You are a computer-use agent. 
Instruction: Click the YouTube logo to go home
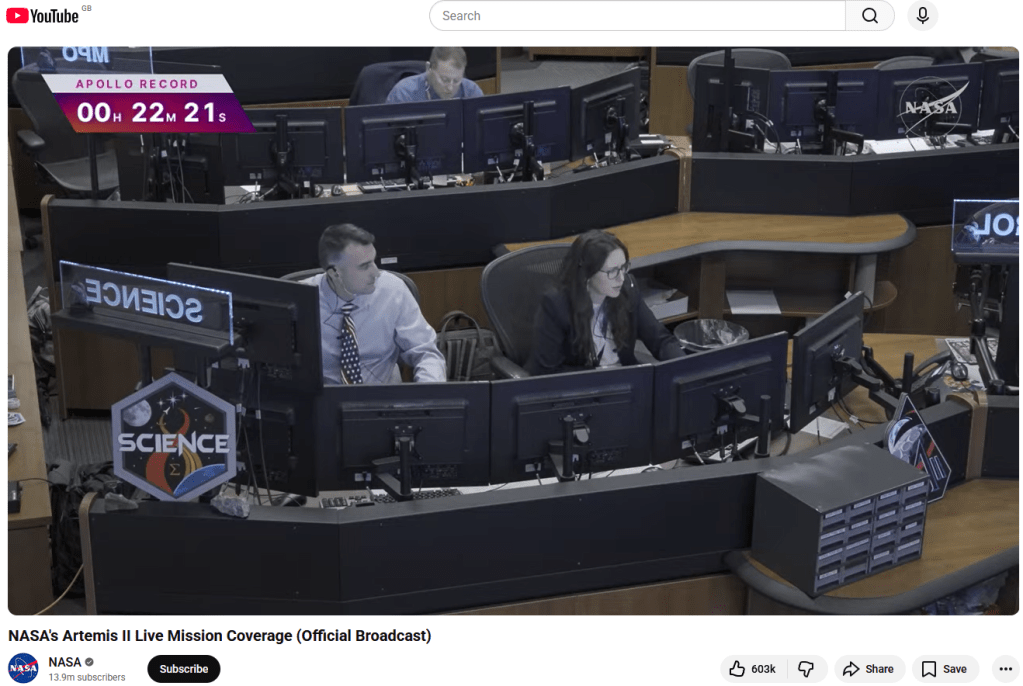tap(42, 16)
